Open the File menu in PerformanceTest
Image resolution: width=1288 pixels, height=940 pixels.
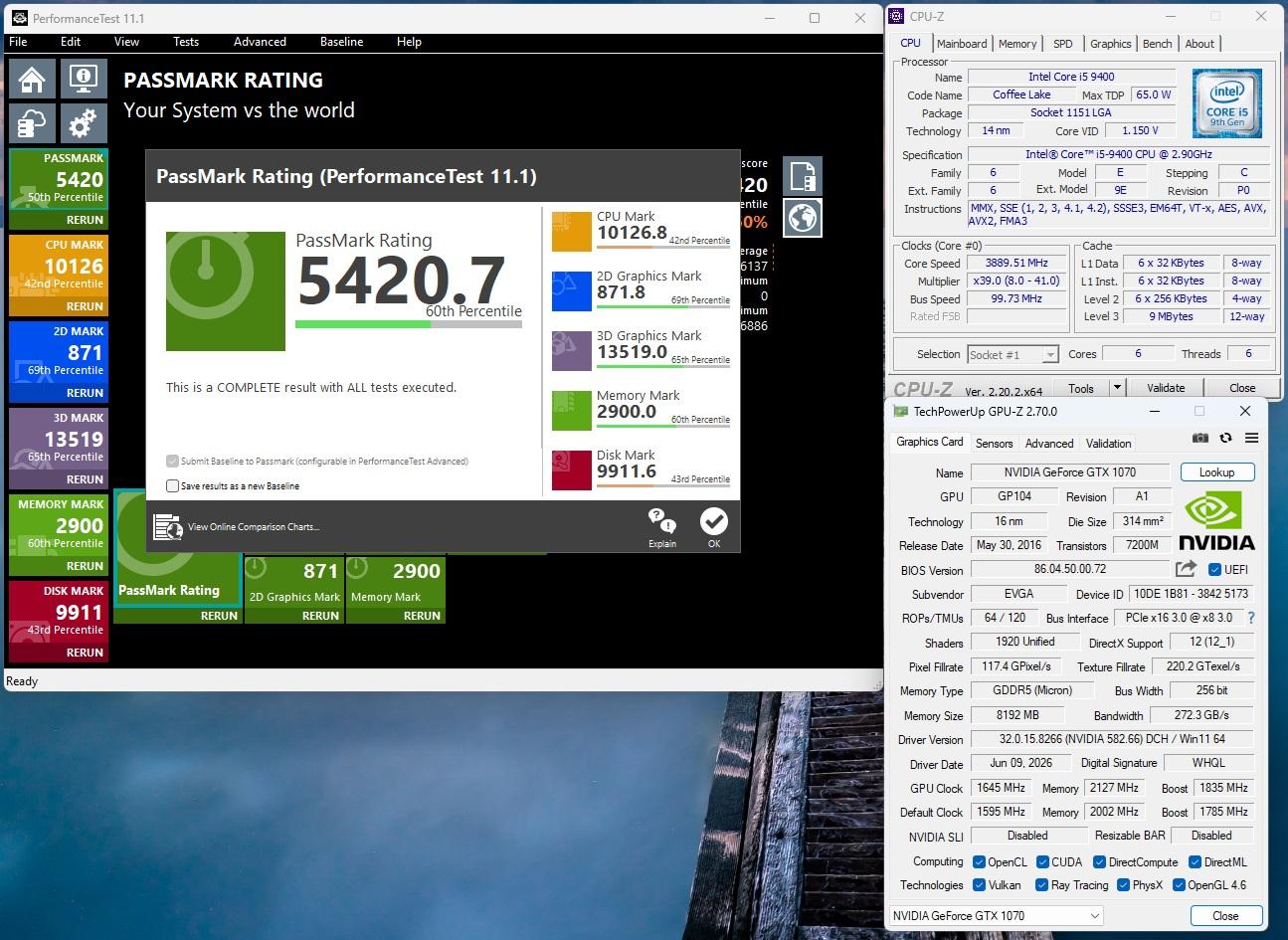18,42
